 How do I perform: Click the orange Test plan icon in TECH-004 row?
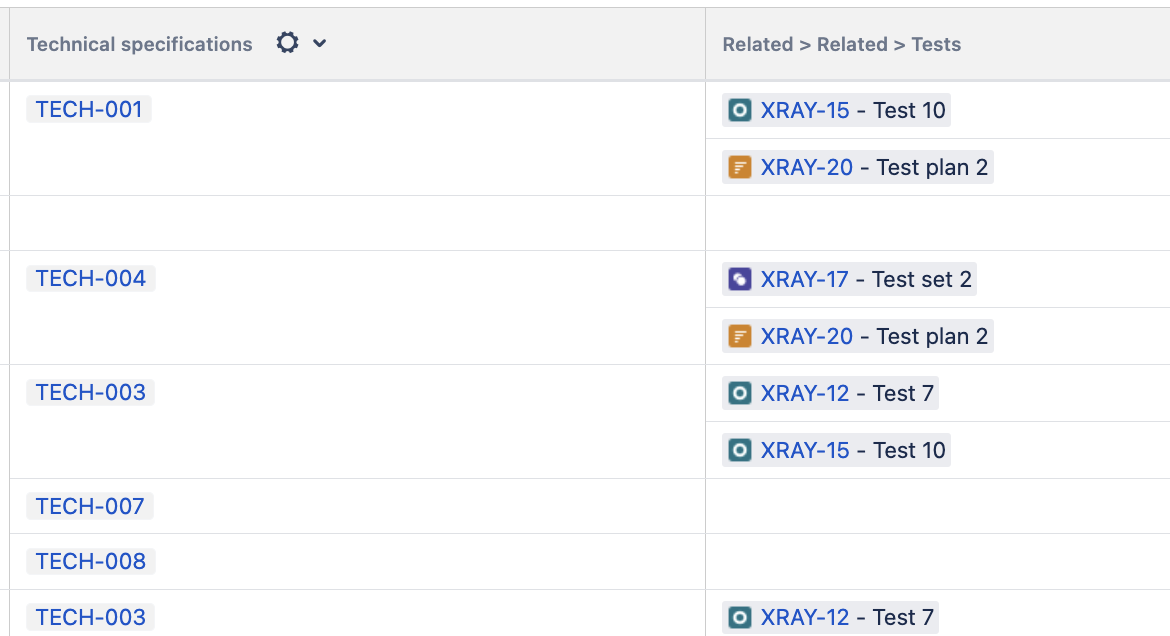tap(739, 336)
